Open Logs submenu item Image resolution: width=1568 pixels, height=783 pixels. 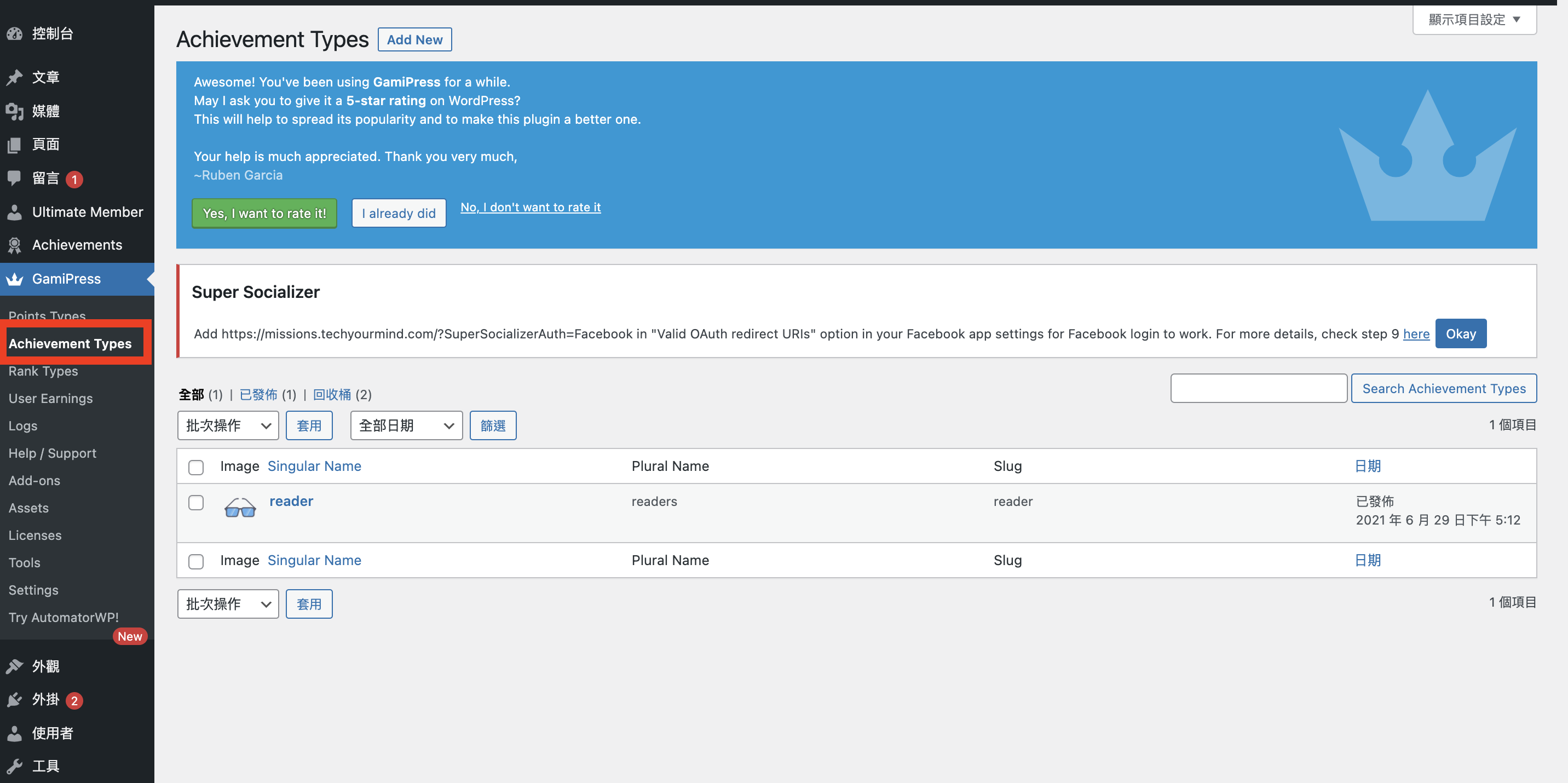pos(23,425)
